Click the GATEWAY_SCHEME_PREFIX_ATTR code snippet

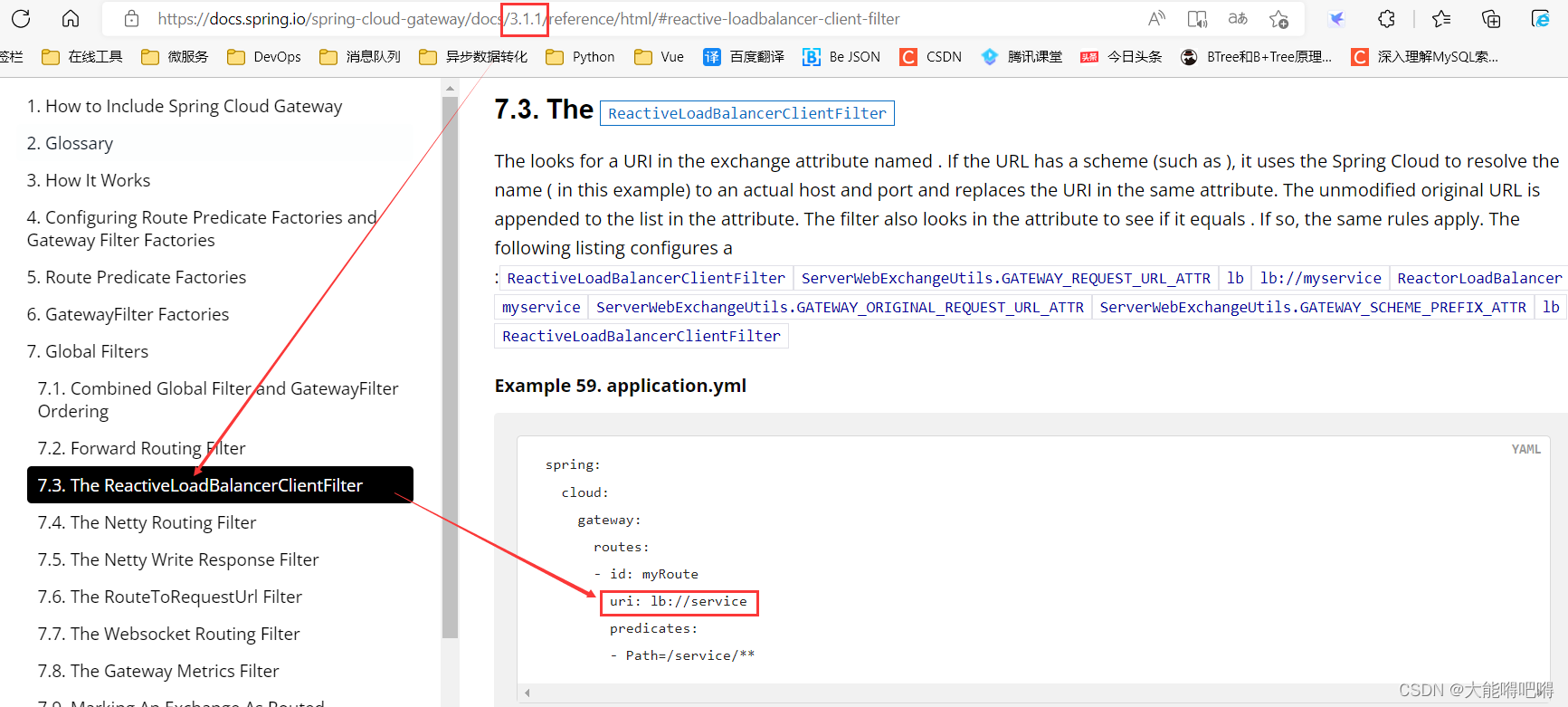pyautogui.click(x=1313, y=307)
